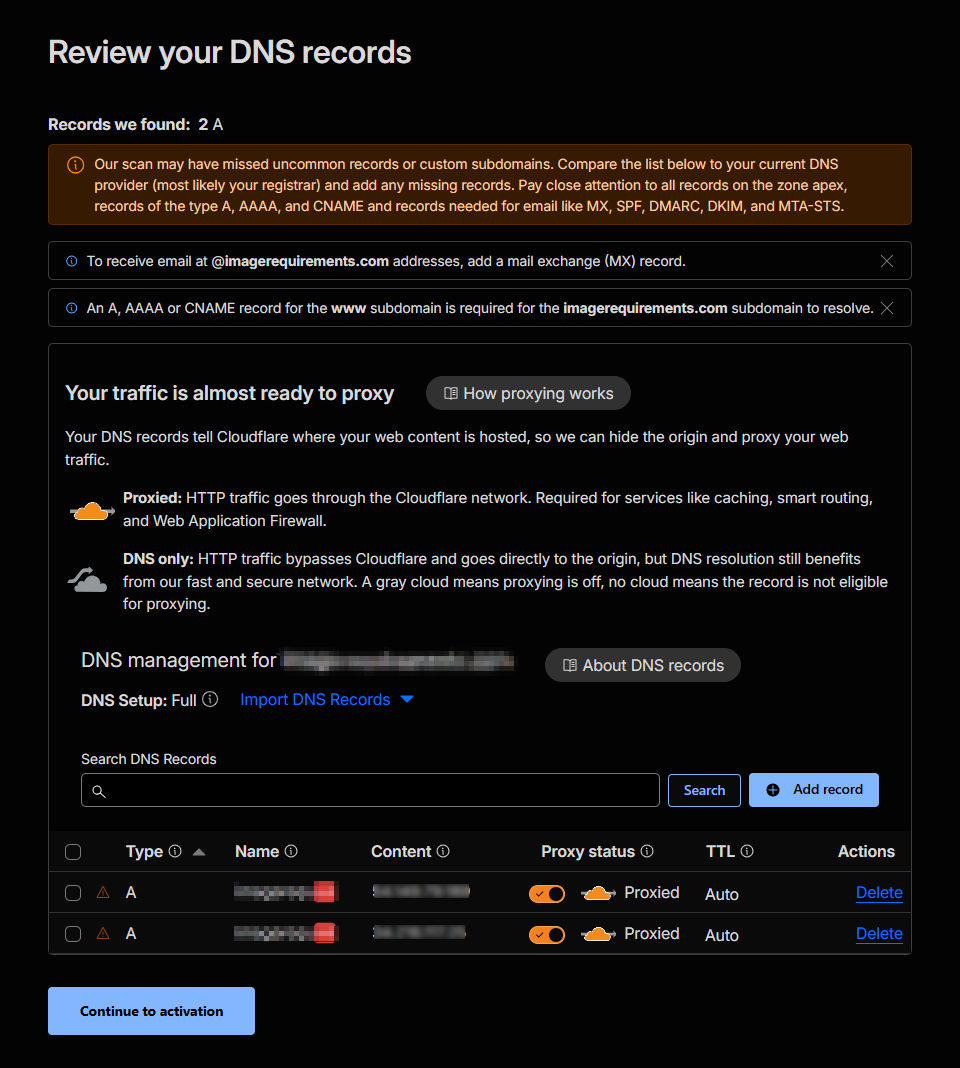Click the book icon on How proxying works
This screenshot has height=1068, width=960.
point(450,393)
